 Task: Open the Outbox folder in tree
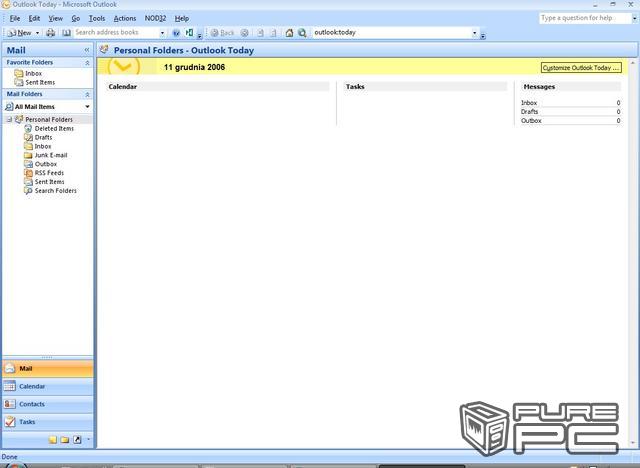46,164
